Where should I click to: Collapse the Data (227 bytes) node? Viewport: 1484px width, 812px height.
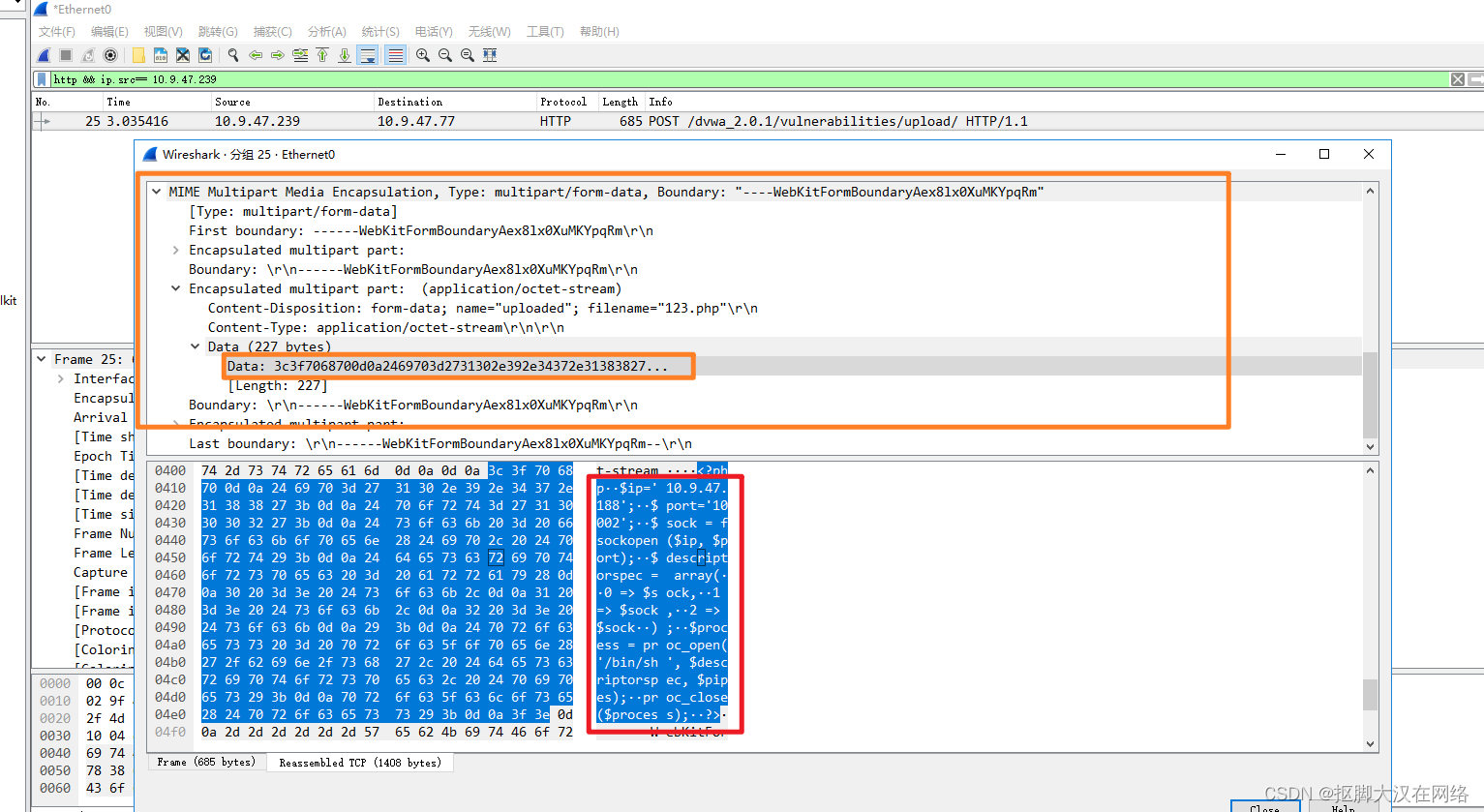tap(195, 346)
